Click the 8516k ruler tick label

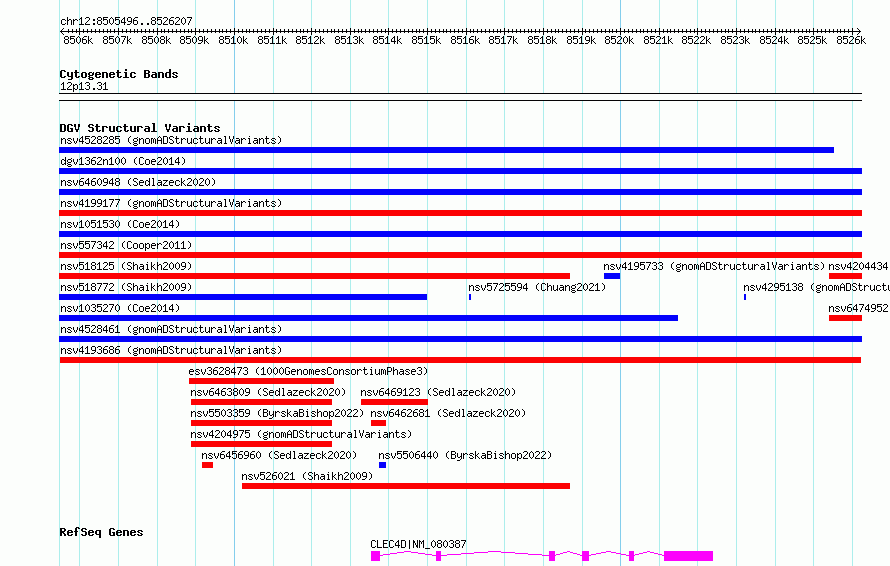[x=465, y=40]
